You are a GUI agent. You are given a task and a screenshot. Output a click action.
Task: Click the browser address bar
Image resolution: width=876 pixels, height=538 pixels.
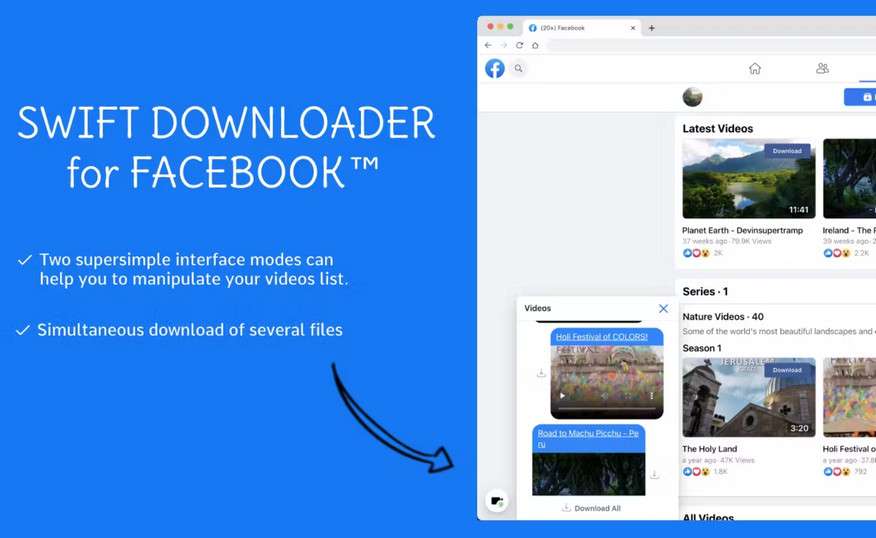tap(710, 45)
